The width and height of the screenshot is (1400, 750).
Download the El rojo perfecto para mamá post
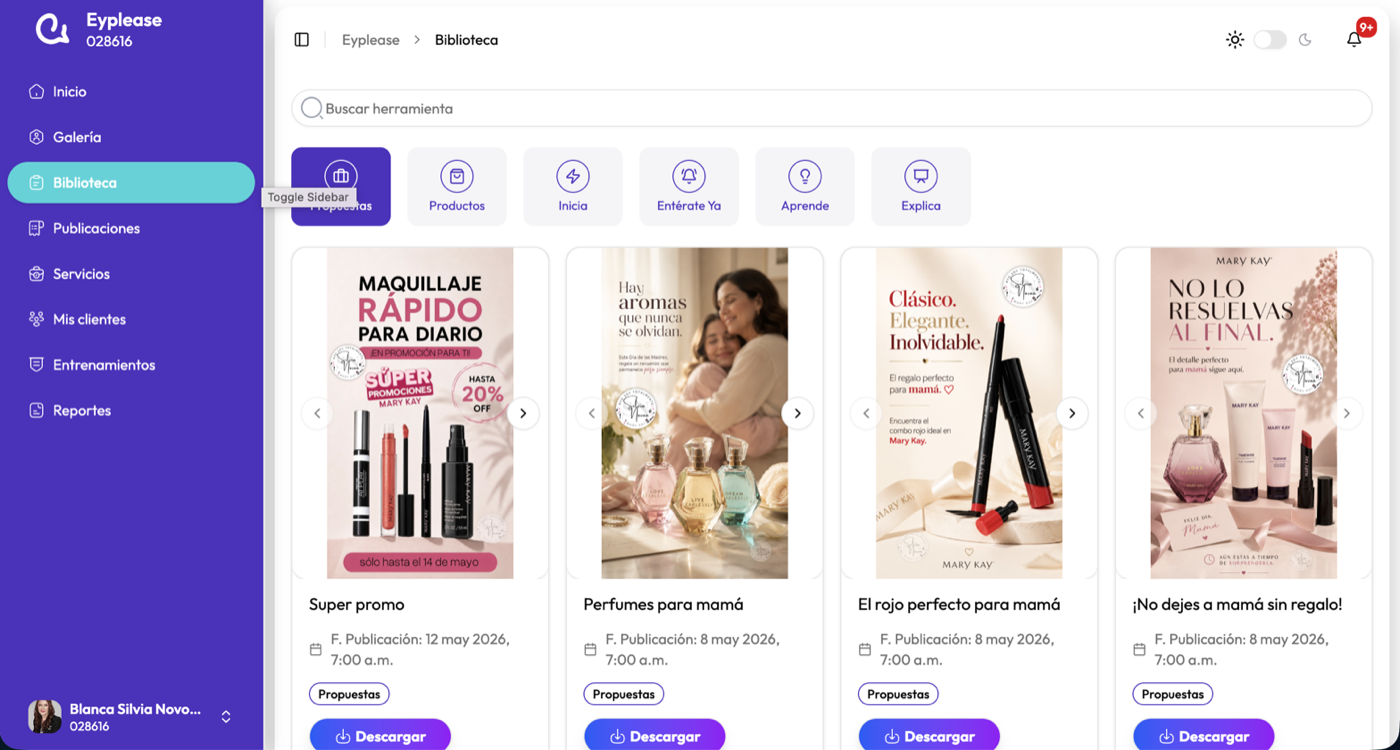(929, 736)
